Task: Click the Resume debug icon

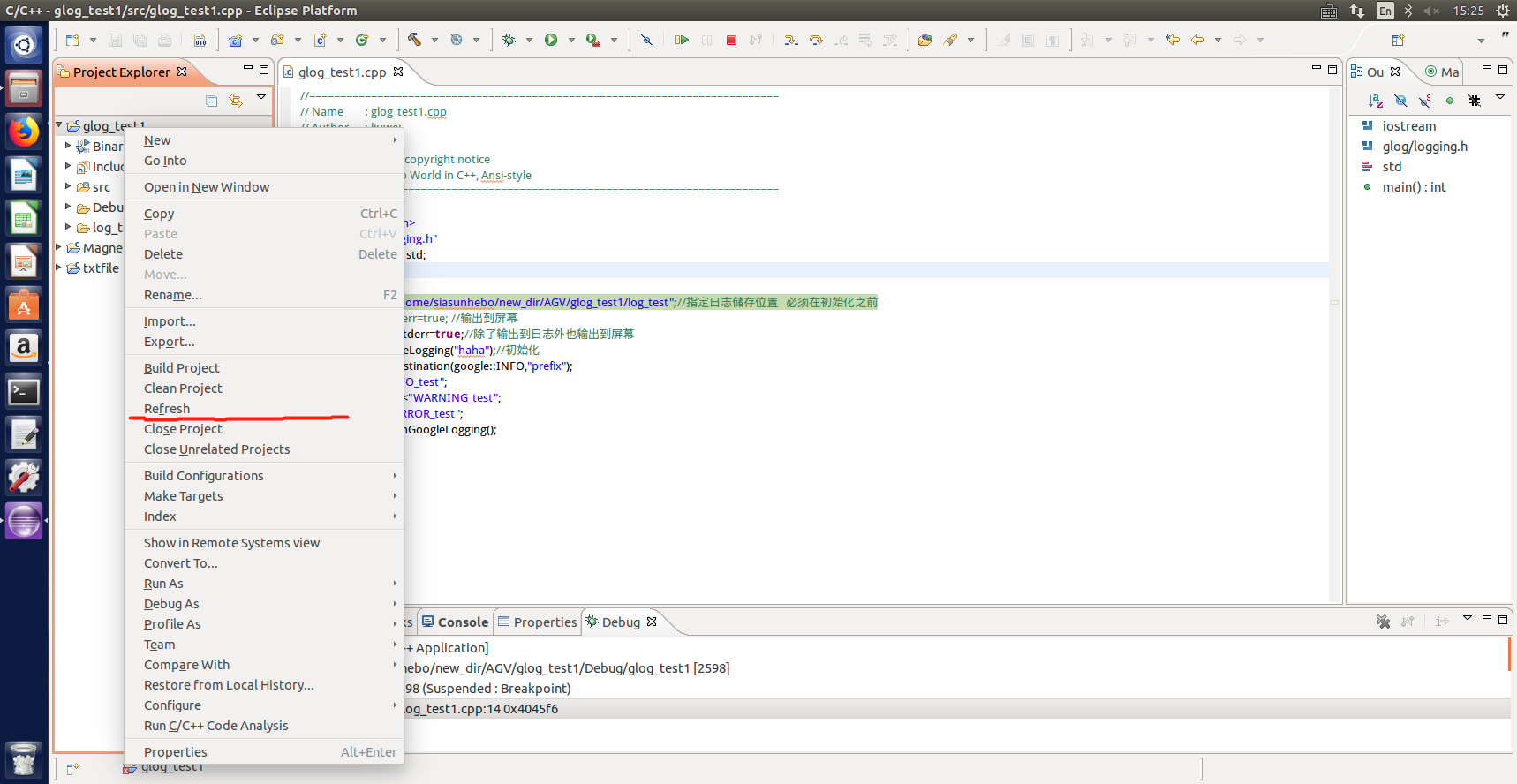Action: (682, 40)
